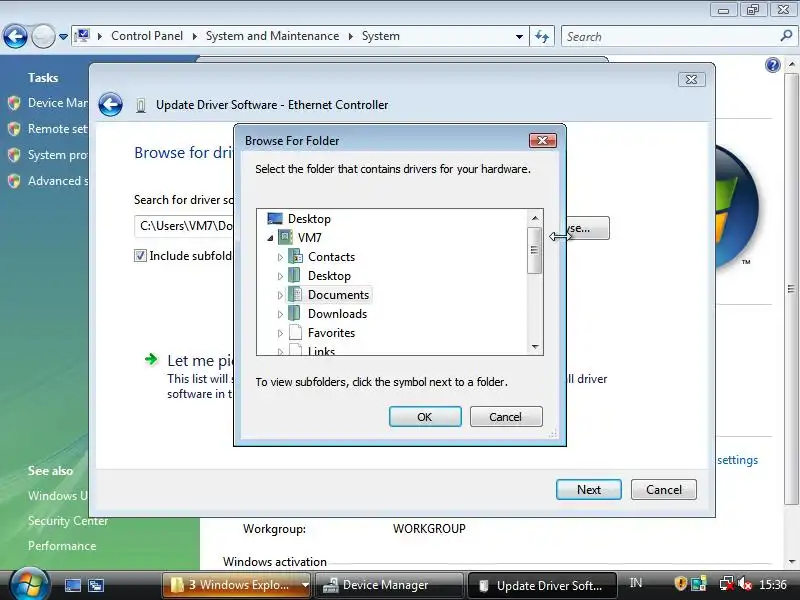Screen dimensions: 800x600
Task: Click the Contacts folder icon
Action: click(x=295, y=257)
